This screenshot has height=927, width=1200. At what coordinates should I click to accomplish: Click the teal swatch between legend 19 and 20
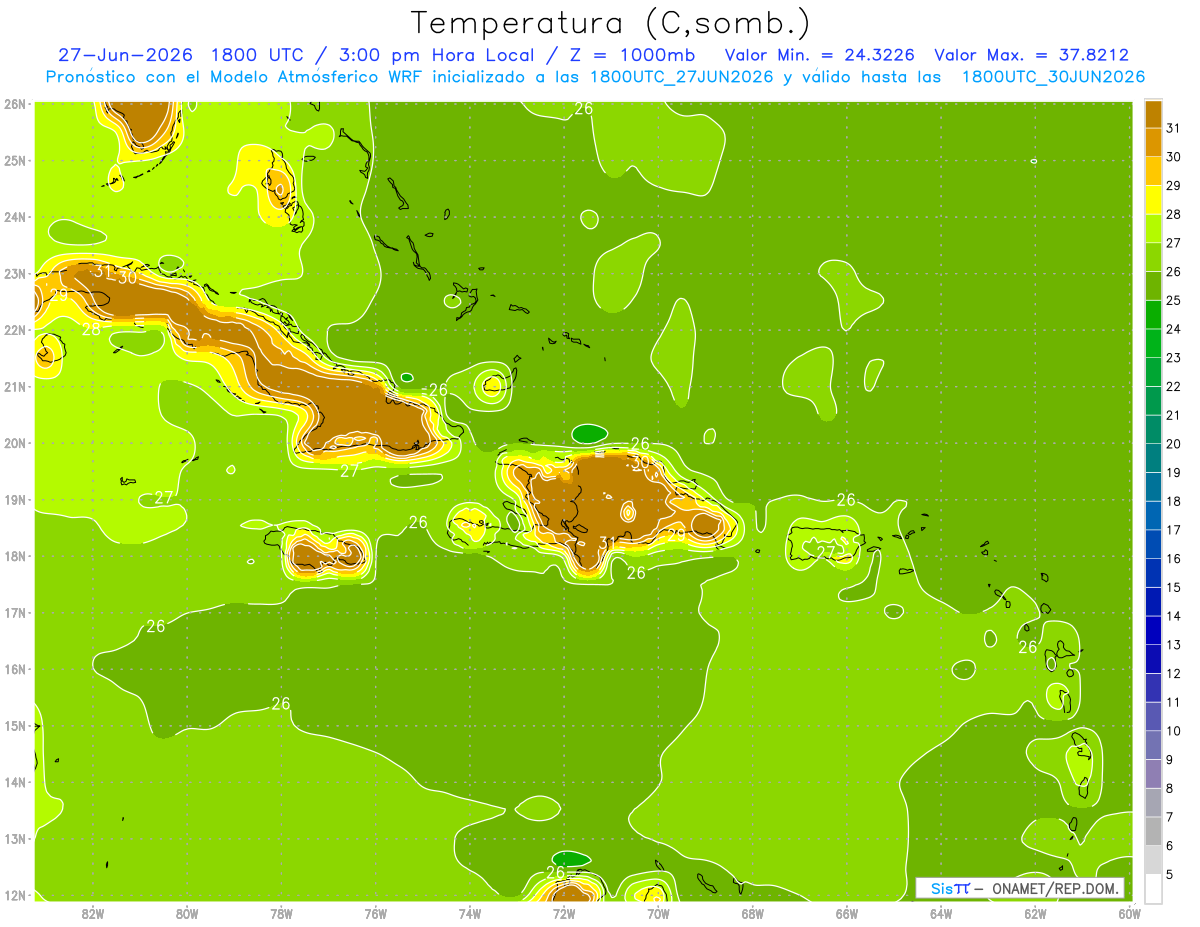pyautogui.click(x=1153, y=458)
